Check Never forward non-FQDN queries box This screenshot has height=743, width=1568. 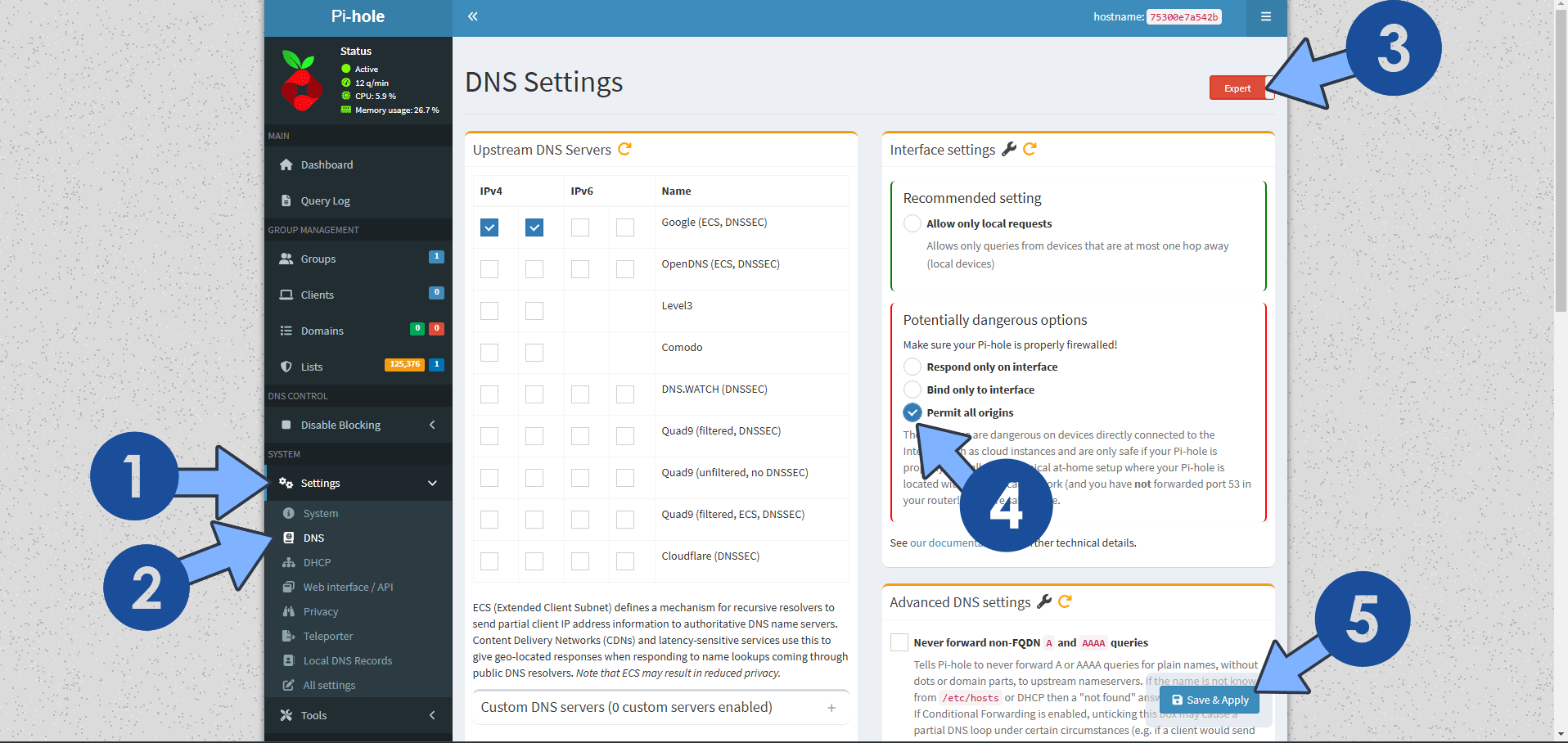pyautogui.click(x=899, y=642)
